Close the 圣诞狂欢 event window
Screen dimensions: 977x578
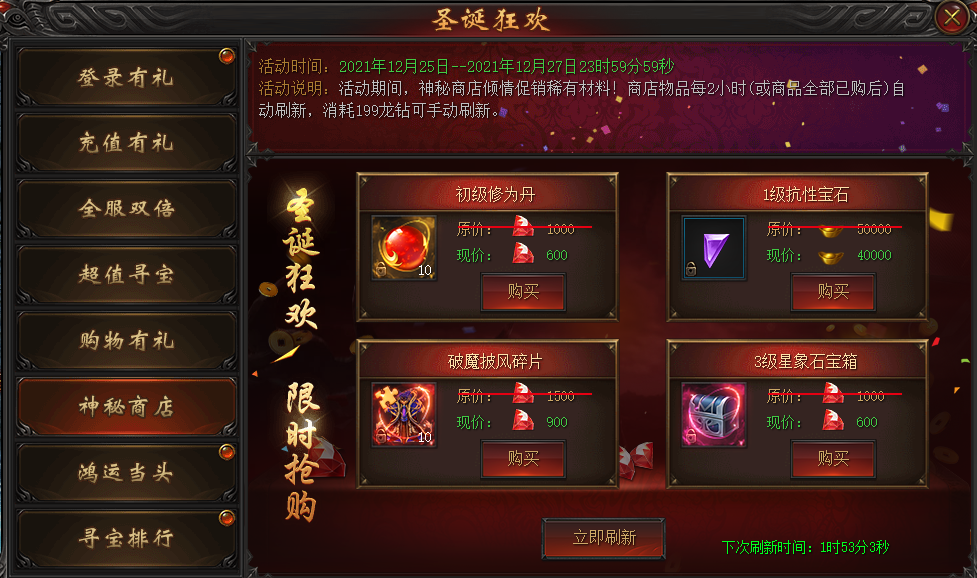pos(952,17)
